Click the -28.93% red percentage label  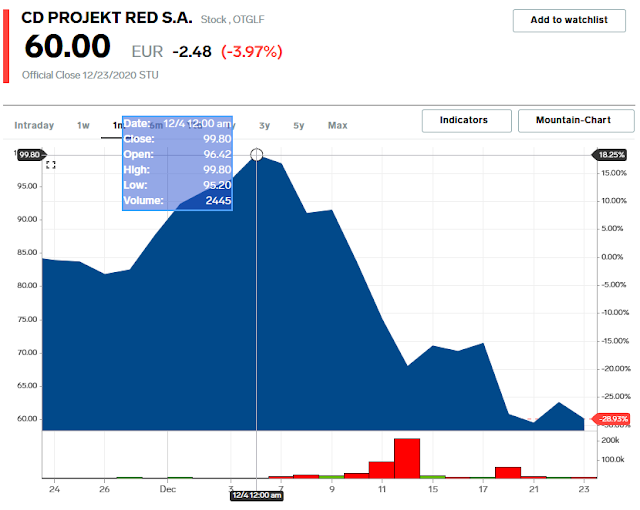(x=612, y=419)
